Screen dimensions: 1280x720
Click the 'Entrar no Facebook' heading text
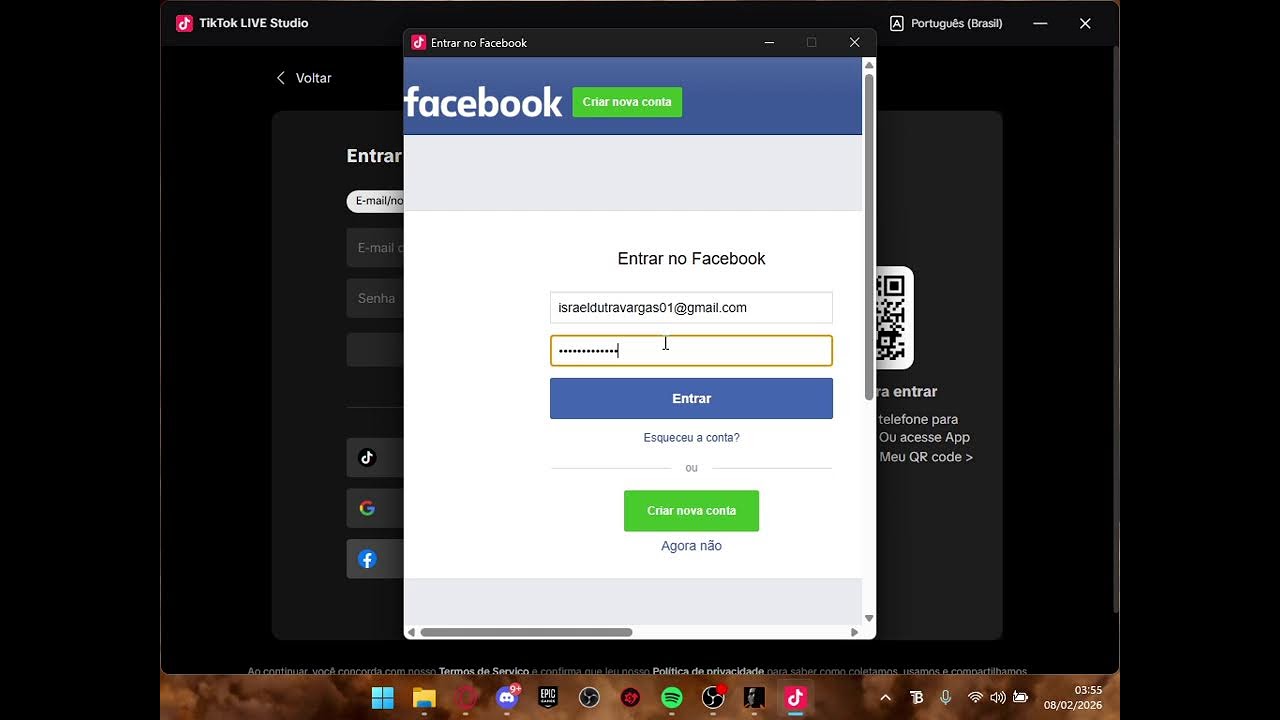pyautogui.click(x=691, y=259)
